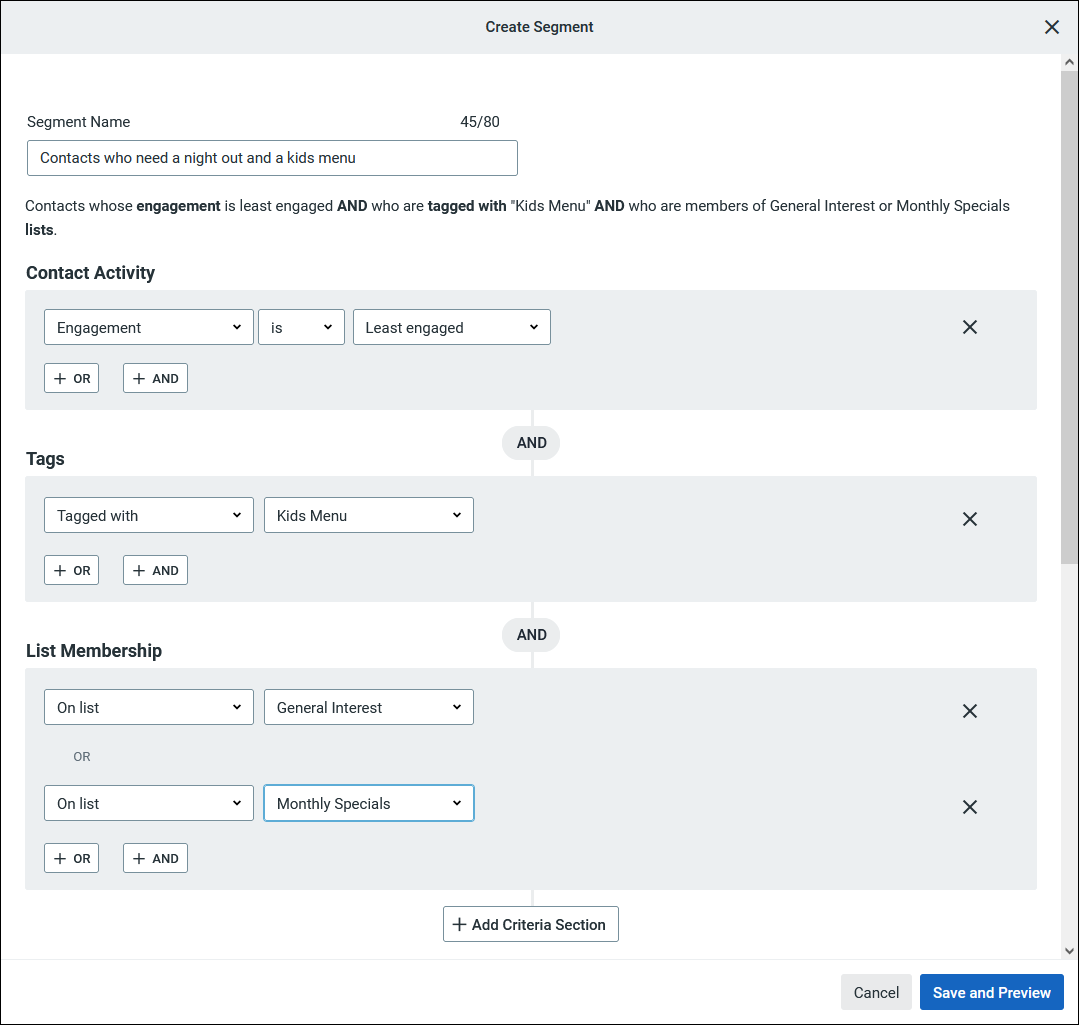Click the AND connector above List Membership
1079x1025 pixels.
(531, 635)
